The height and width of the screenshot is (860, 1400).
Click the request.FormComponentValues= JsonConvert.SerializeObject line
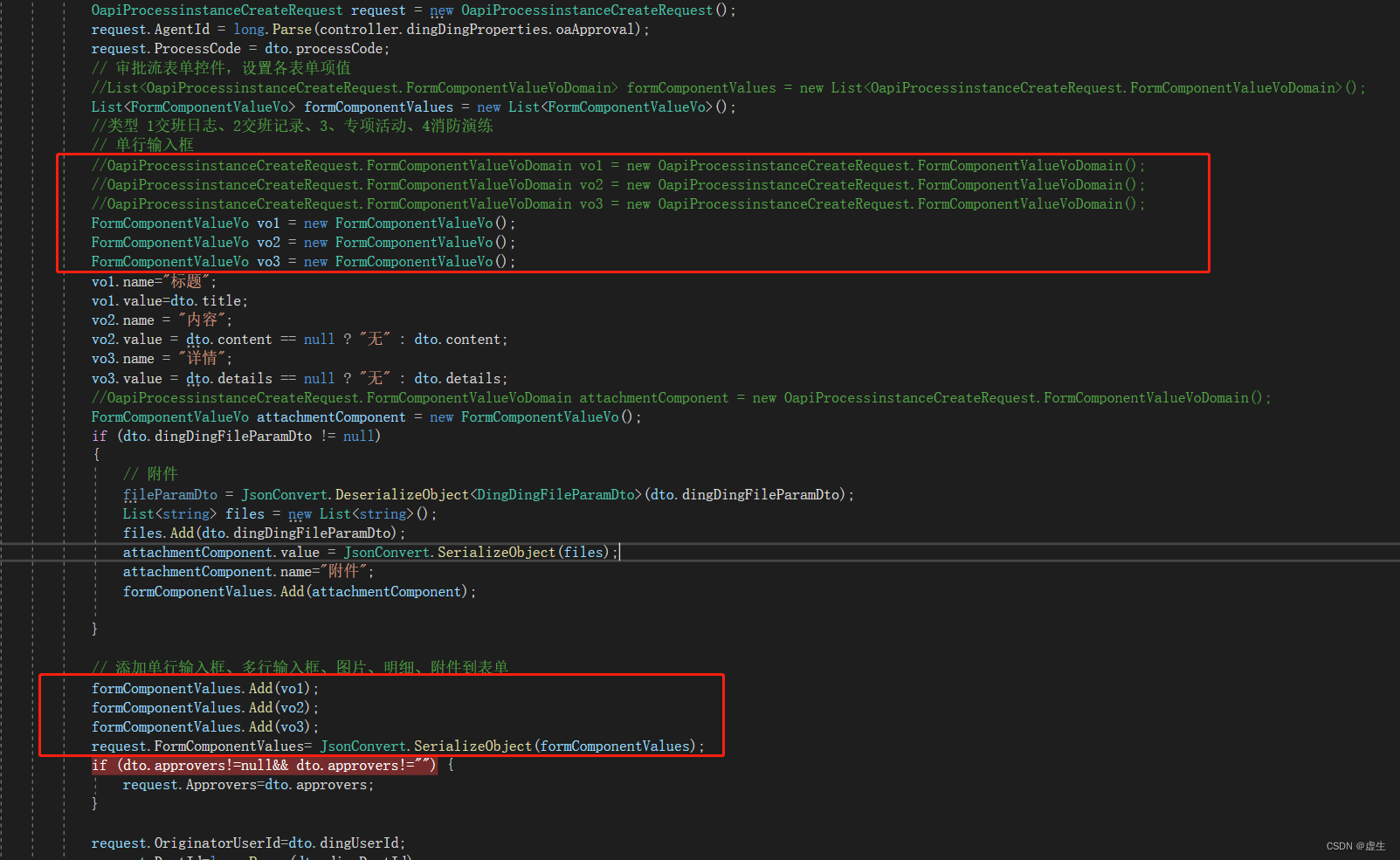[397, 746]
